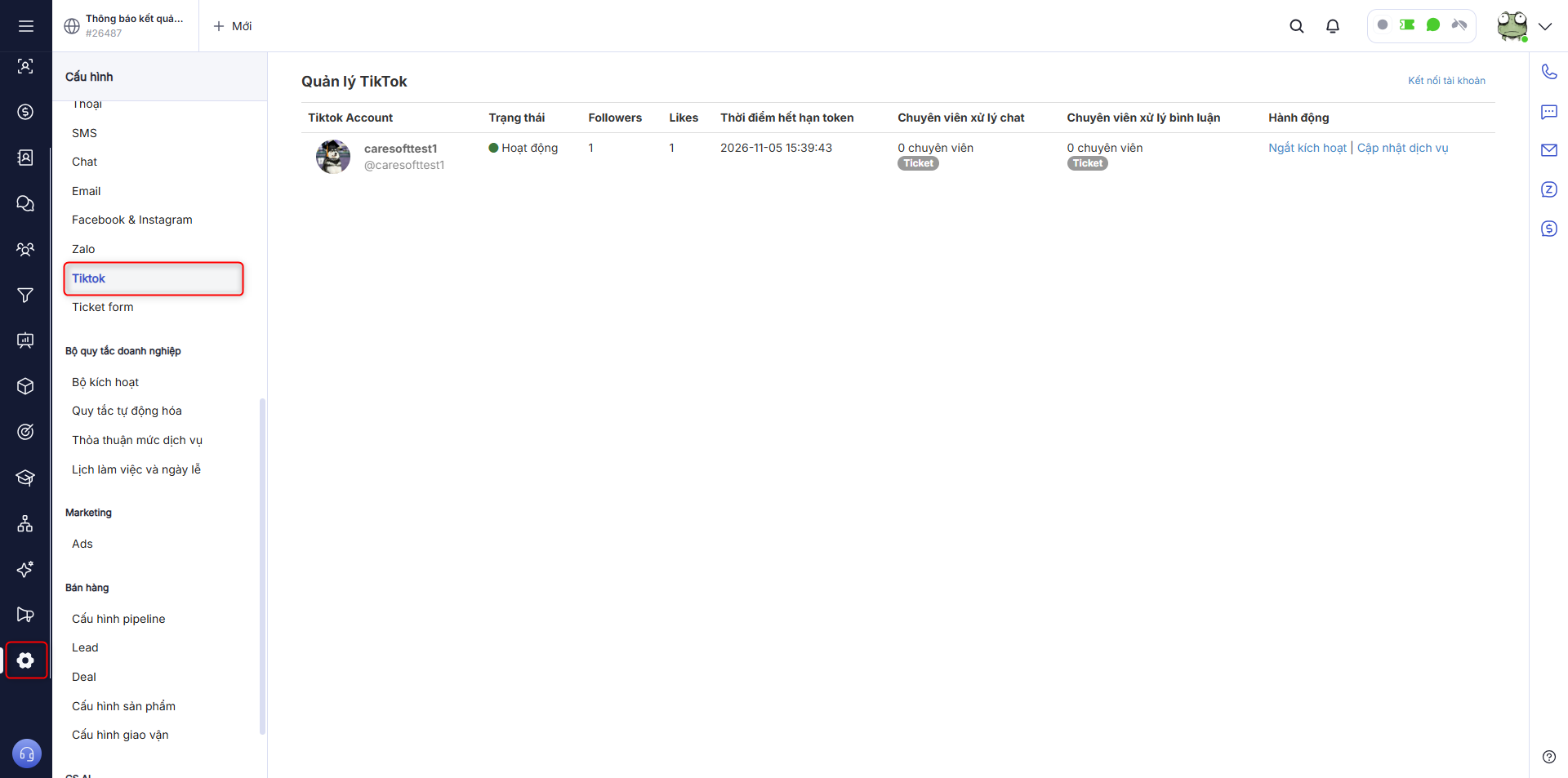Image resolution: width=1568 pixels, height=778 pixels.
Task: Select Facebook & Instagram menu item
Action: [x=131, y=220]
